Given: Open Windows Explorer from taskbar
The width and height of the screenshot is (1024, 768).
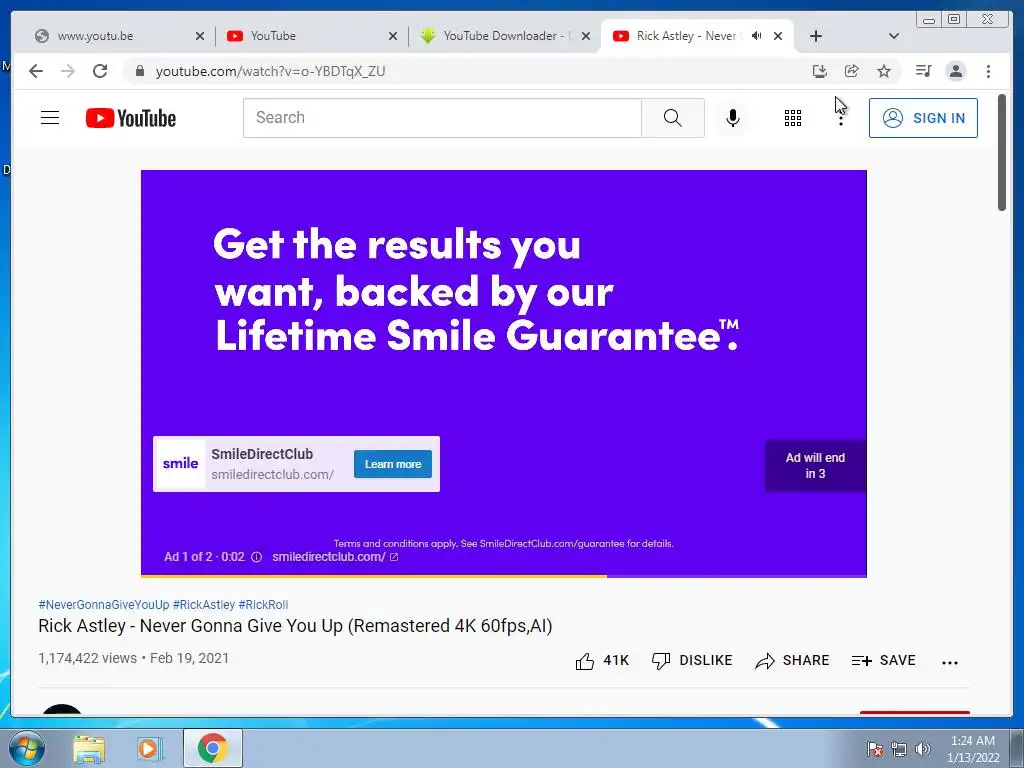Looking at the screenshot, I should 89,748.
